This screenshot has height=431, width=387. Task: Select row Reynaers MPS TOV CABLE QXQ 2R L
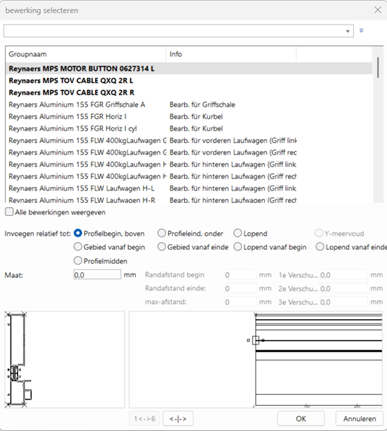[189, 81]
